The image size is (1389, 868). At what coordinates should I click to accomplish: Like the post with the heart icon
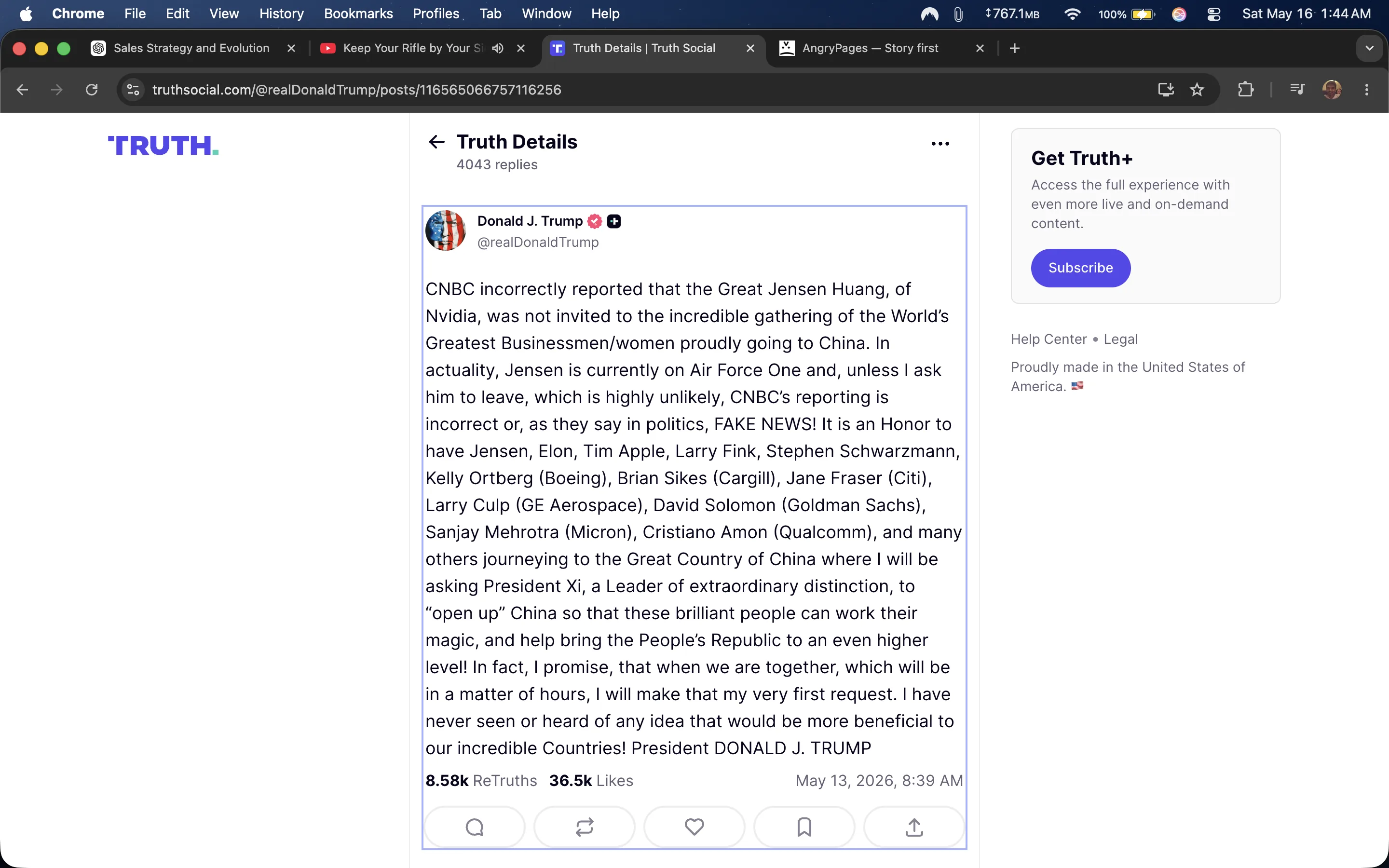(694, 827)
